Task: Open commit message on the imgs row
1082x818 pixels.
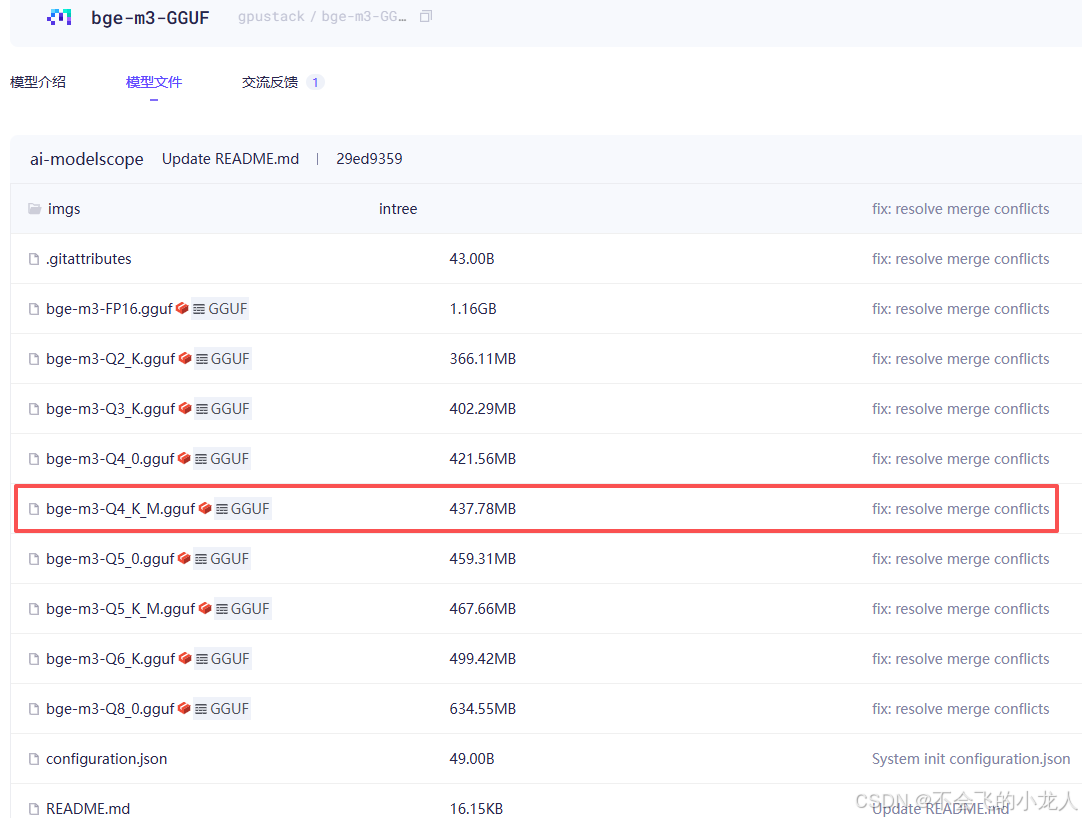Action: (961, 208)
